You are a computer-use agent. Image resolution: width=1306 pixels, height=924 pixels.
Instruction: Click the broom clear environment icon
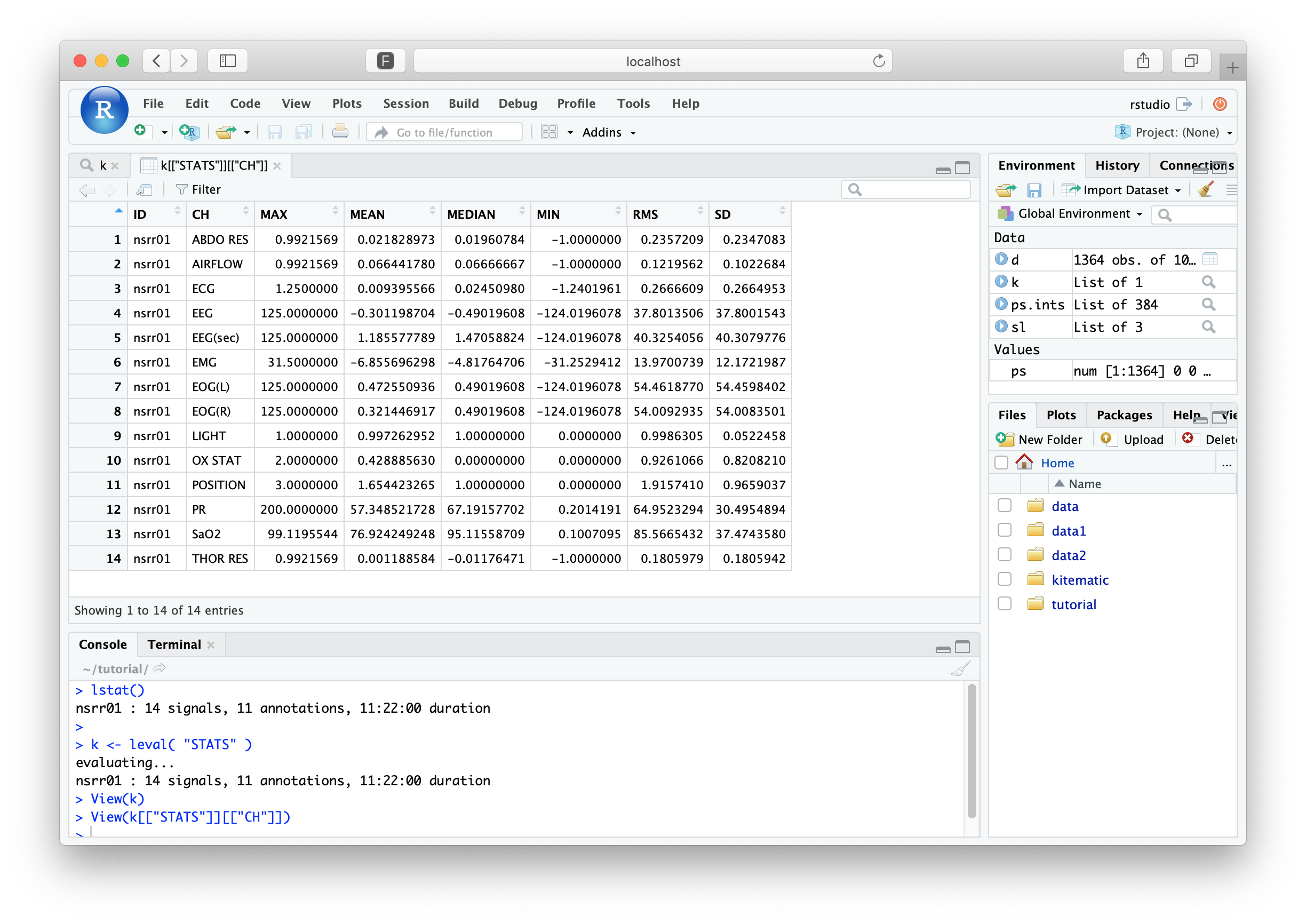pyautogui.click(x=1205, y=189)
